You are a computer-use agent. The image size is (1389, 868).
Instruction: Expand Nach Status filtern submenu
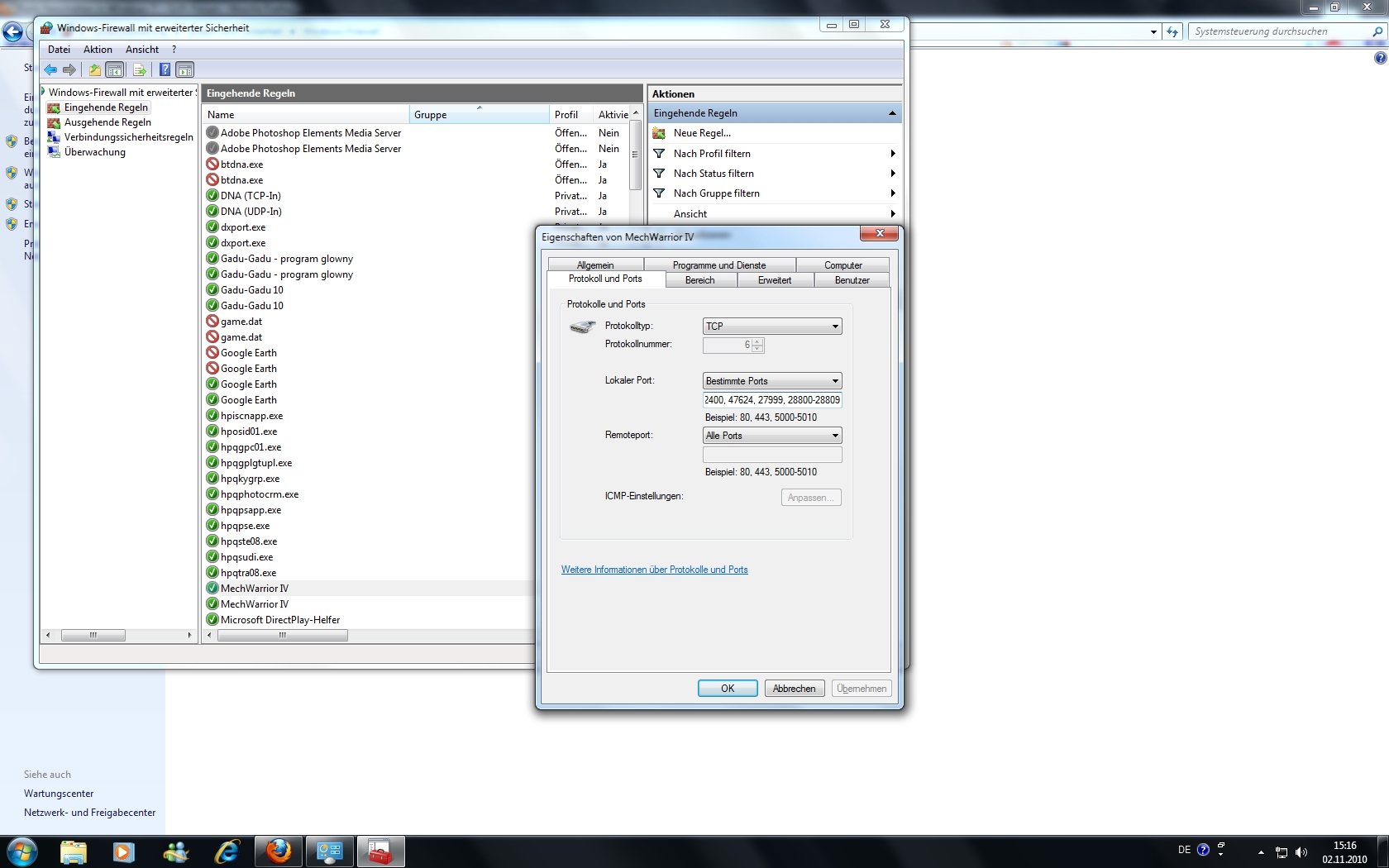pyautogui.click(x=893, y=174)
